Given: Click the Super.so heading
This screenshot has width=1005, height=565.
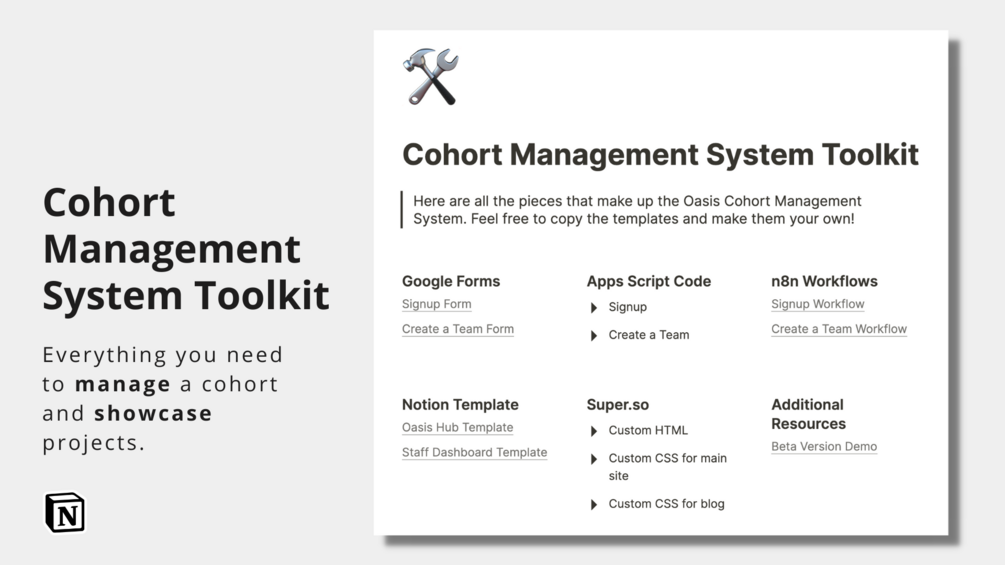Looking at the screenshot, I should 617,405.
